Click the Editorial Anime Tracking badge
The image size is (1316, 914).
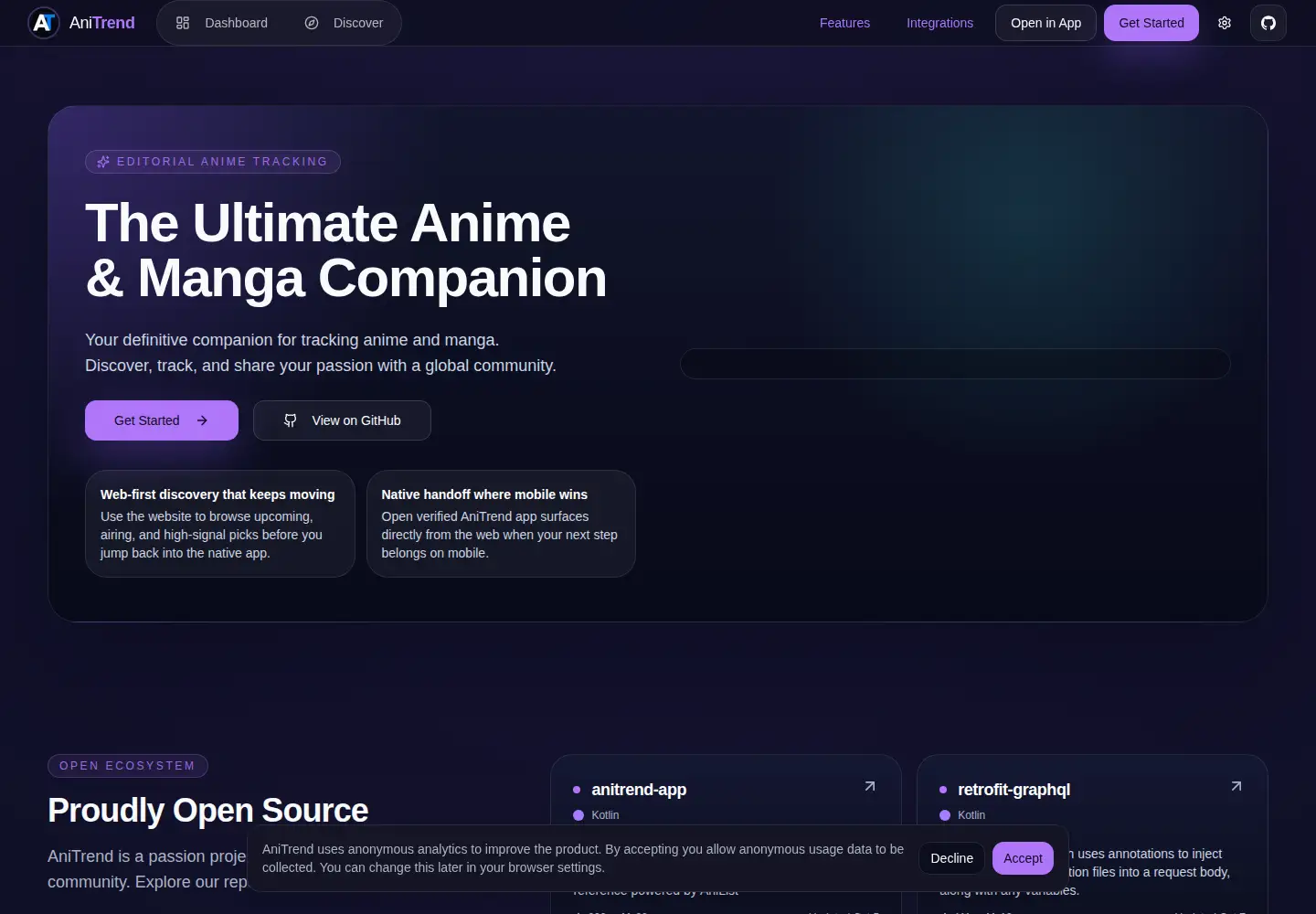[213, 162]
